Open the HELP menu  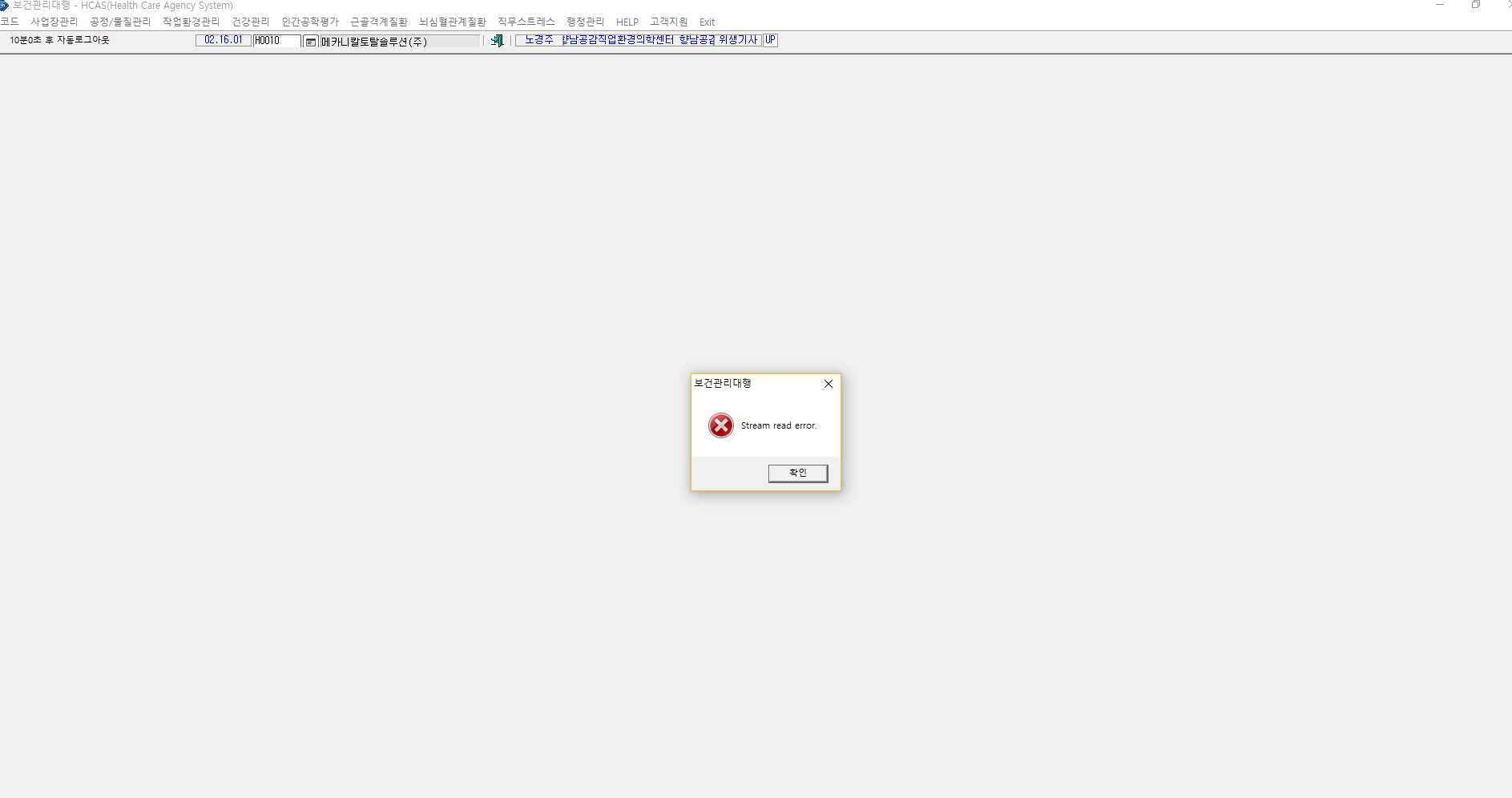[627, 22]
